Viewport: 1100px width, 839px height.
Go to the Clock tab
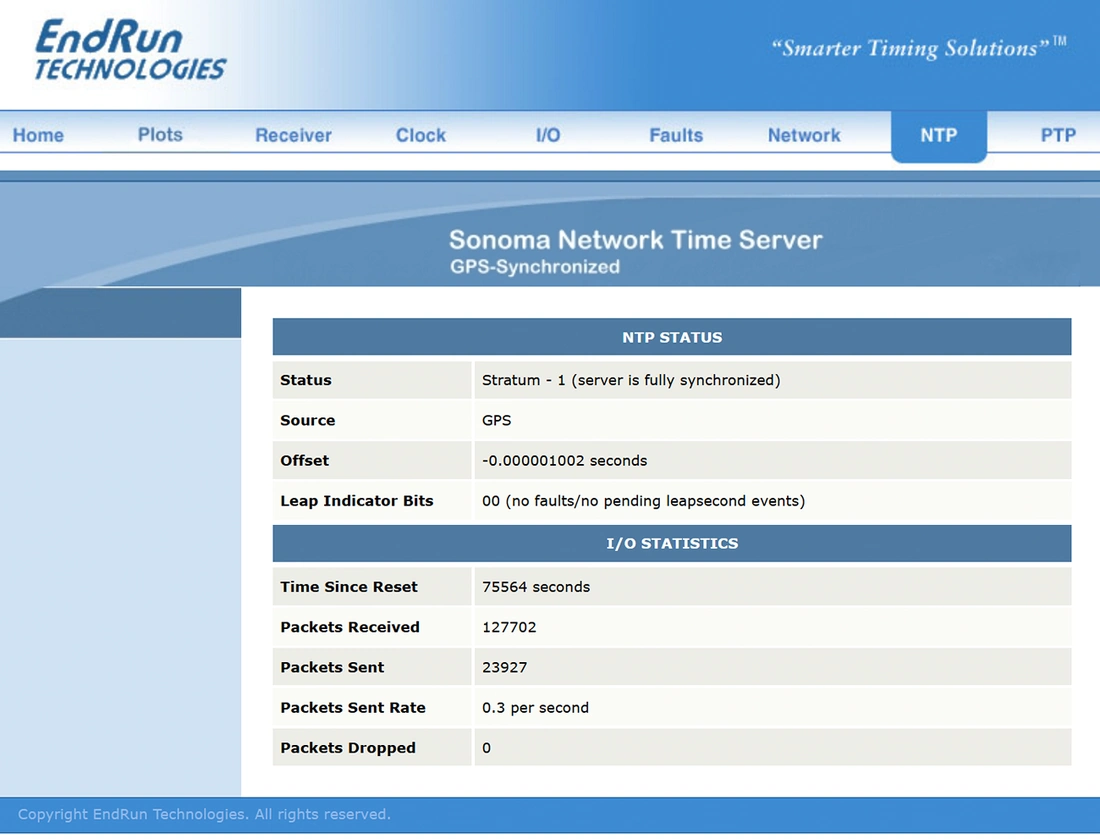coord(420,135)
